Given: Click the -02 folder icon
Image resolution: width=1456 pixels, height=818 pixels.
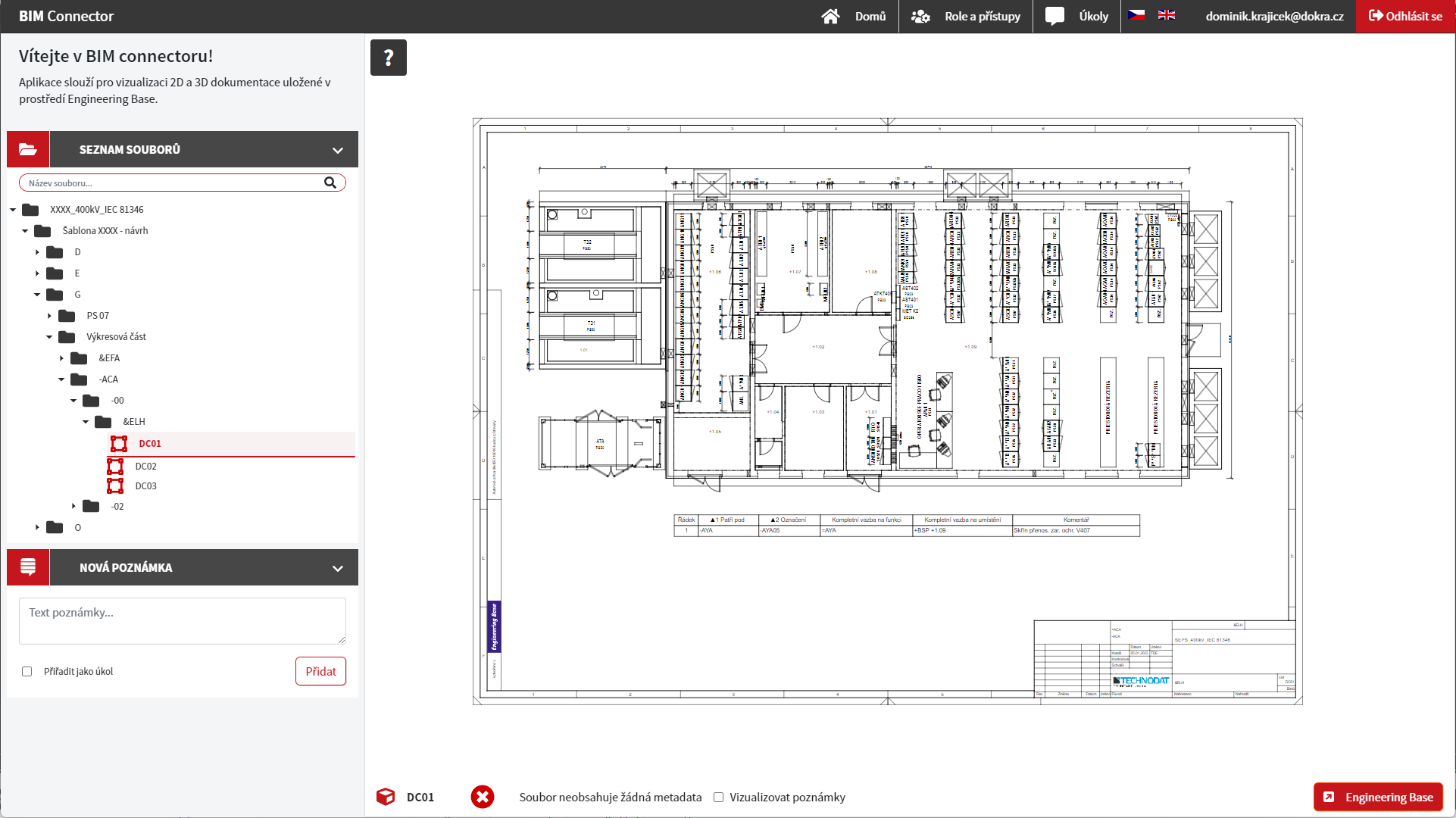Looking at the screenshot, I should tap(91, 506).
